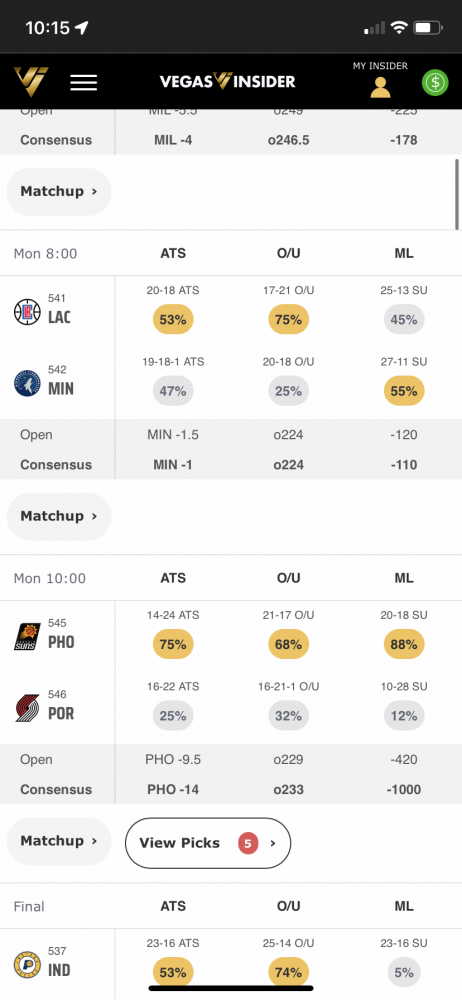Open View Picks for PHO game
Screen dimensions: 462x1000
(x=208, y=843)
